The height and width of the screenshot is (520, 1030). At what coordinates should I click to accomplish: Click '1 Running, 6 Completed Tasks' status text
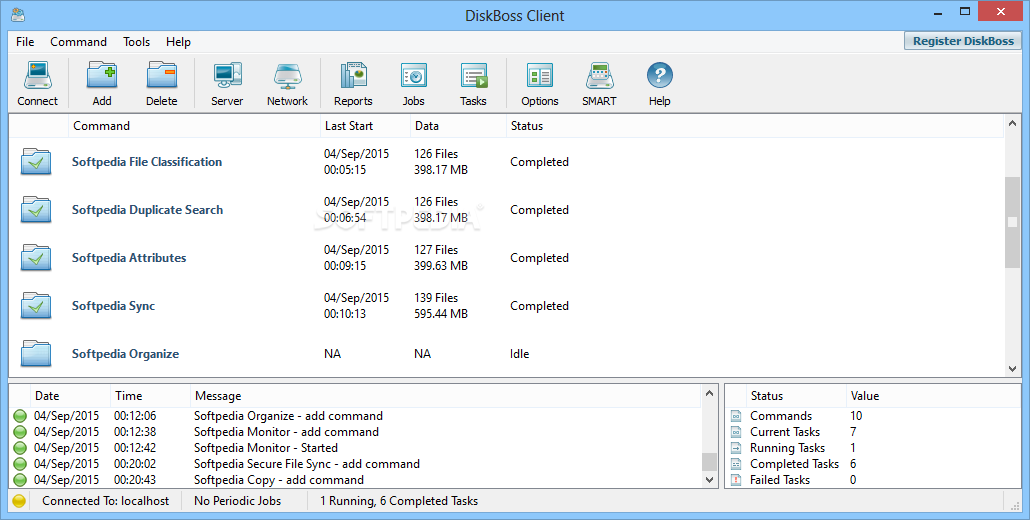(x=399, y=501)
